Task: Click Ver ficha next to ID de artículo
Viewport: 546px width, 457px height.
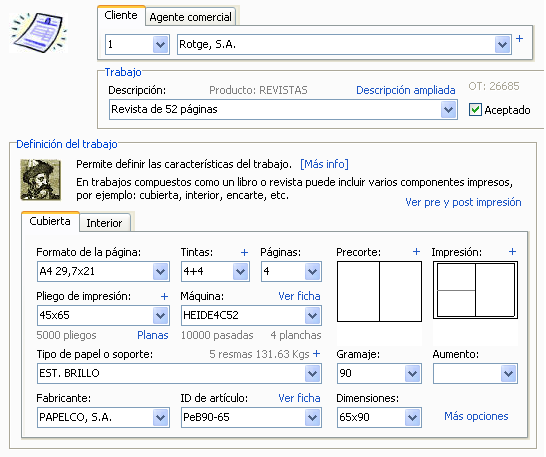Action: pyautogui.click(x=299, y=398)
